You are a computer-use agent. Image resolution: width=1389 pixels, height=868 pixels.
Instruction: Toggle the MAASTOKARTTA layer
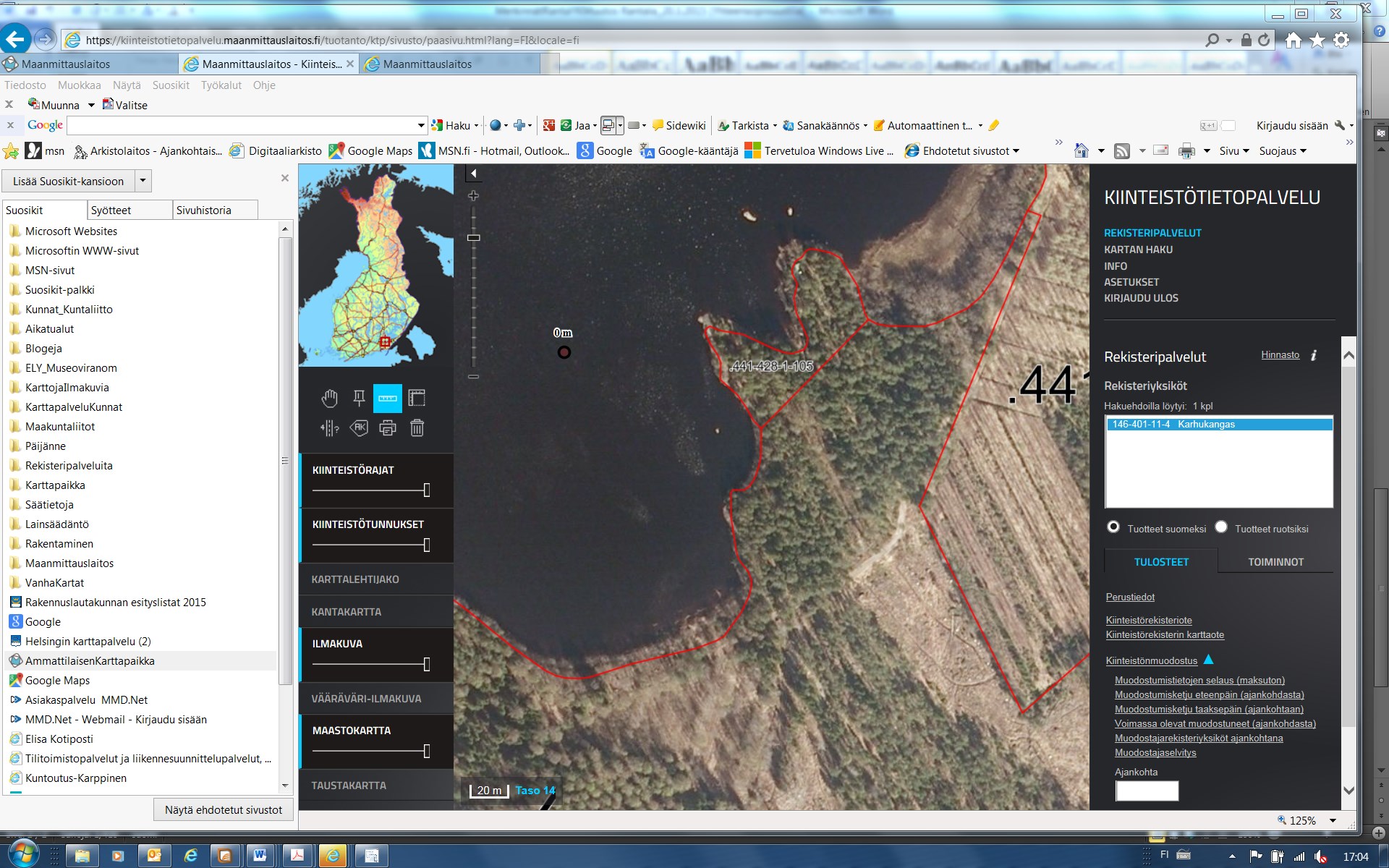[352, 731]
